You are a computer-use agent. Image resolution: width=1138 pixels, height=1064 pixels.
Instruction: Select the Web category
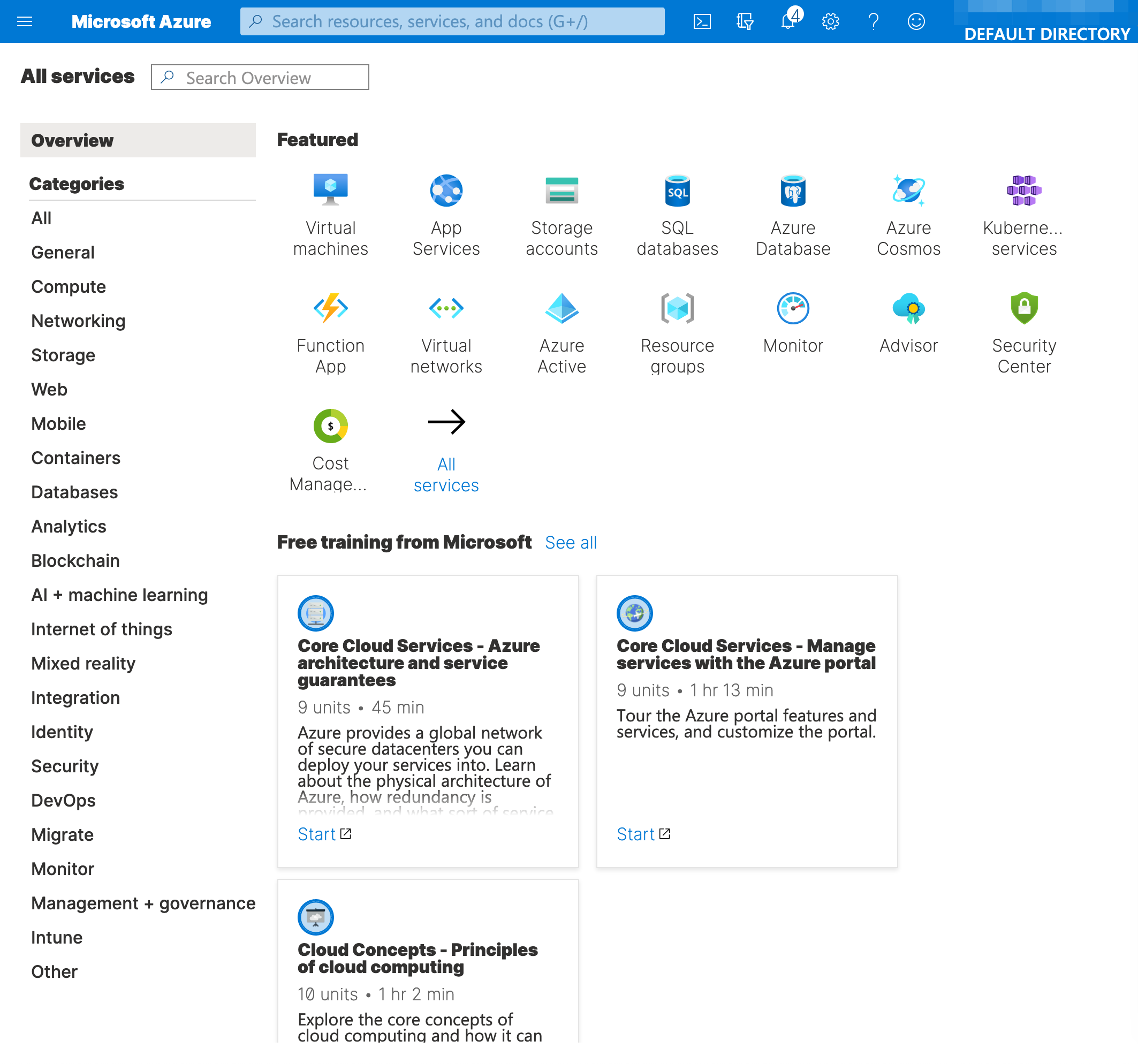pyautogui.click(x=49, y=390)
